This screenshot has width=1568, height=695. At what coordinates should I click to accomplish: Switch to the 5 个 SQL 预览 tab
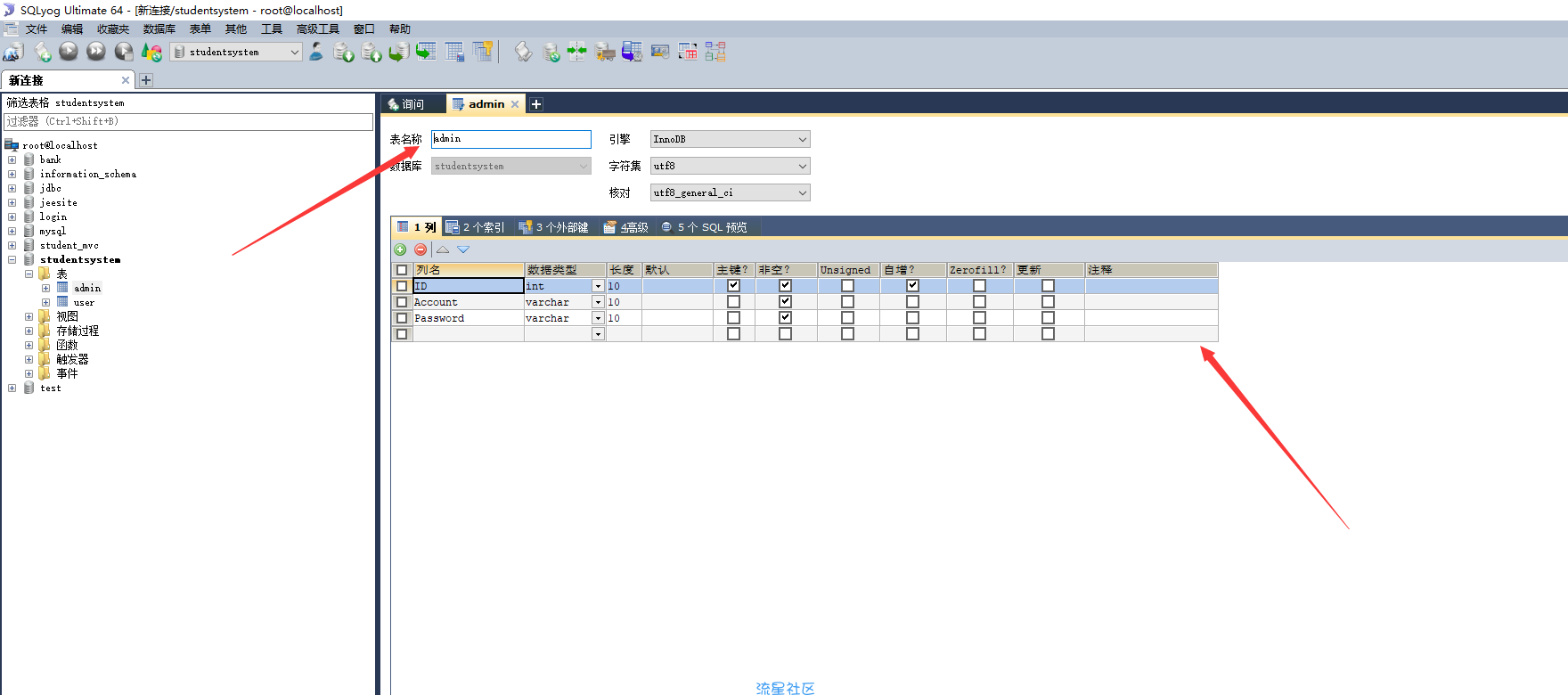704,227
